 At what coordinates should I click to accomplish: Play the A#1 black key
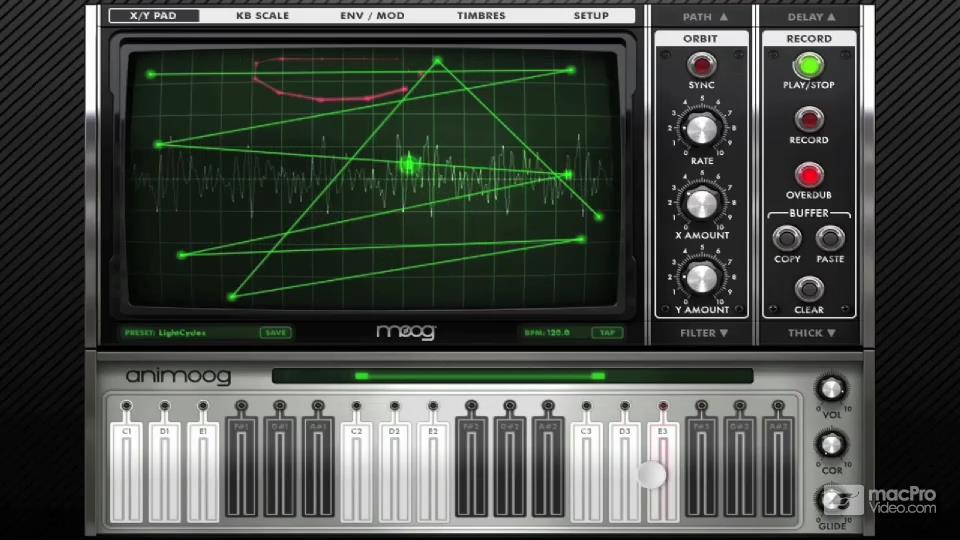(x=318, y=467)
